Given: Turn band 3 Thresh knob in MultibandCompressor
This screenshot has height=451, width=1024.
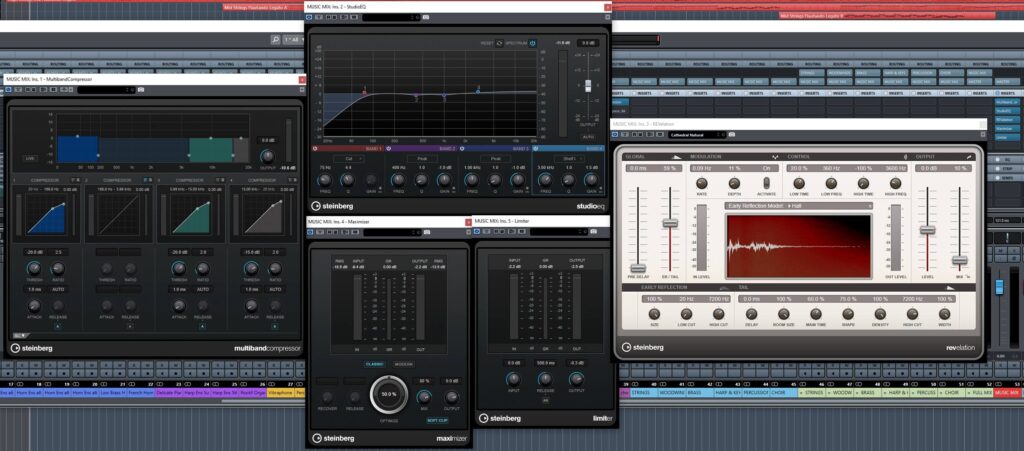Looking at the screenshot, I should point(178,268).
